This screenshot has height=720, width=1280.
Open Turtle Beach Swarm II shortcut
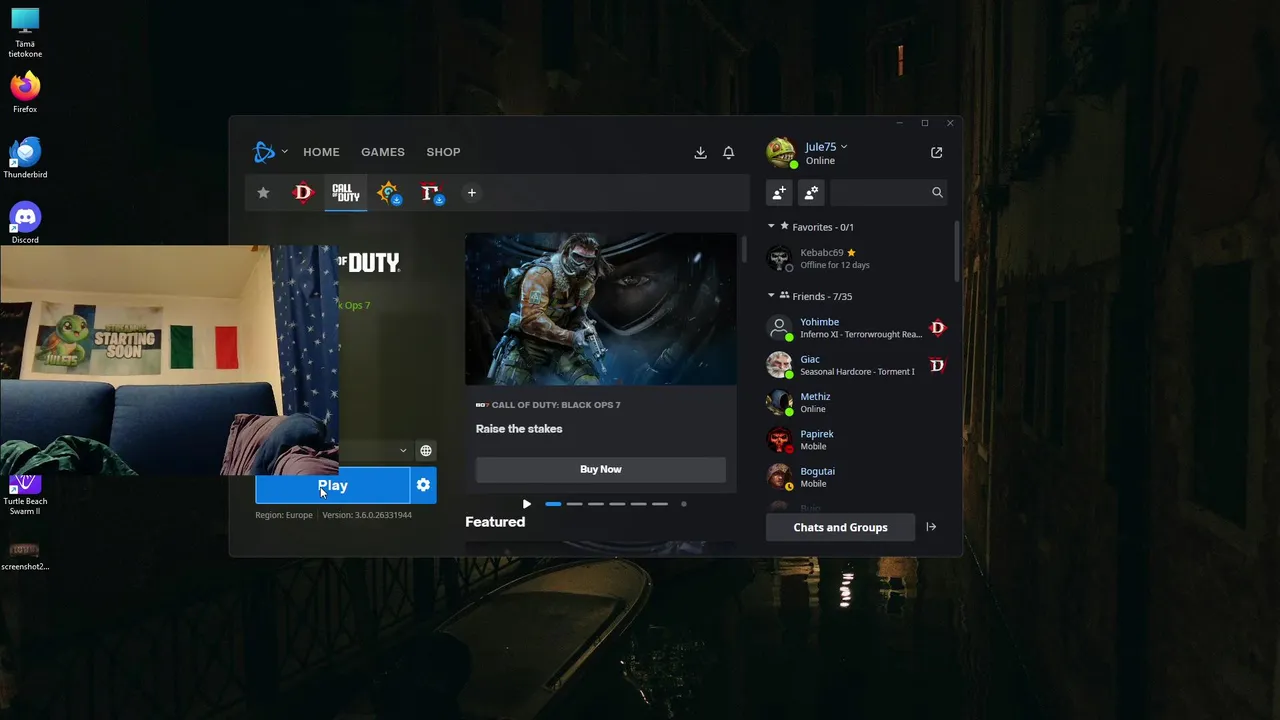[25, 495]
